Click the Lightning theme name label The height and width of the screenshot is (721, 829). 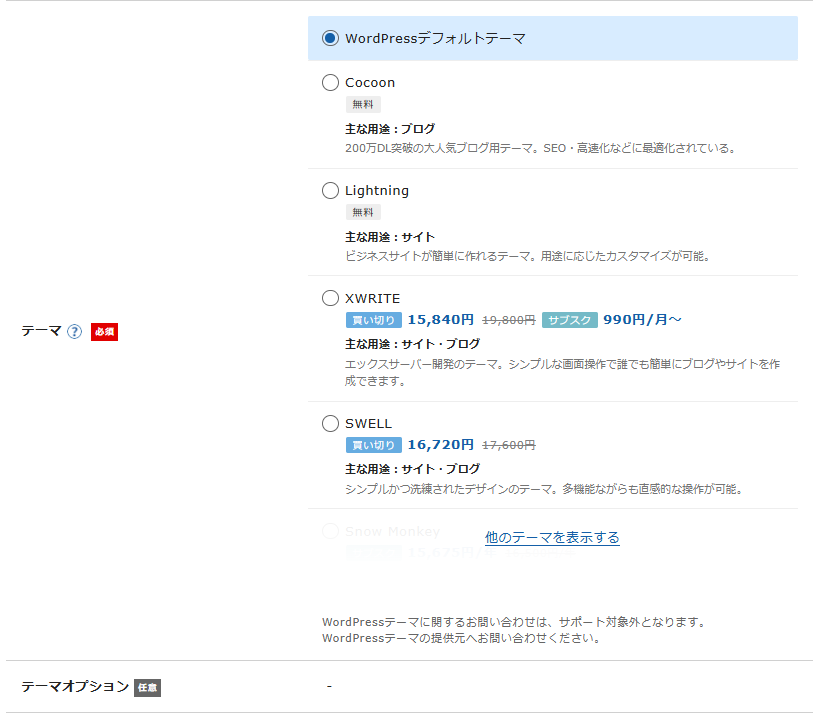pos(377,191)
